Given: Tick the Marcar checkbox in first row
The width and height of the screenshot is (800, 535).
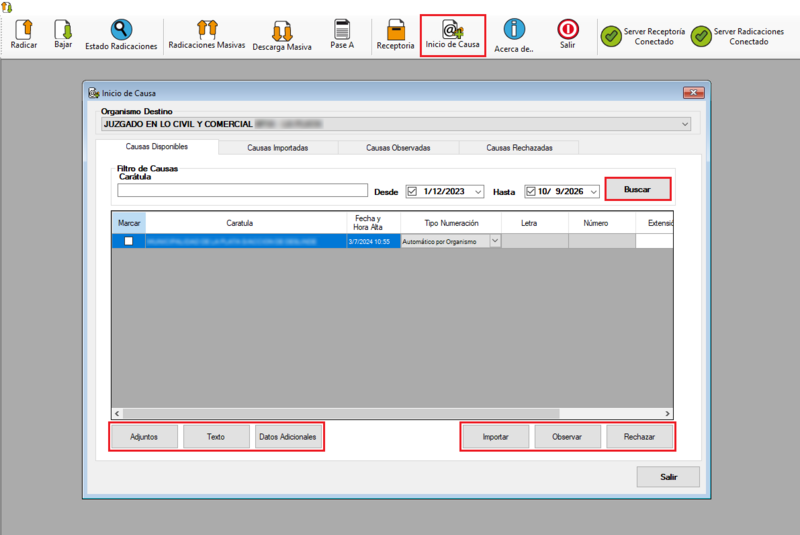Looking at the screenshot, I should pos(129,241).
